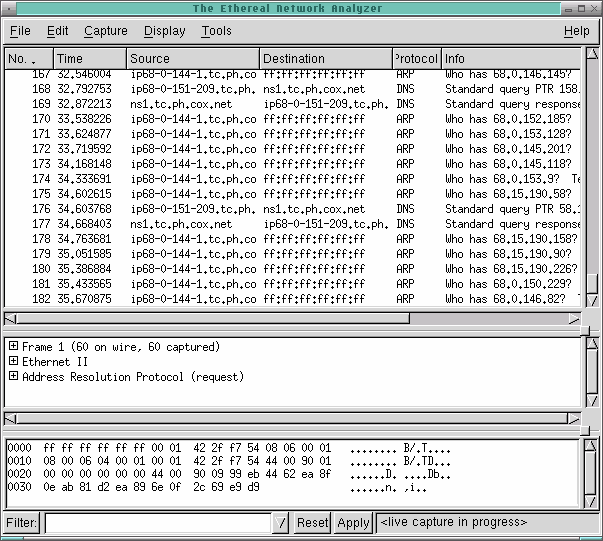This screenshot has width=603, height=541.
Task: Sort by the Info column header
Action: tap(511, 59)
